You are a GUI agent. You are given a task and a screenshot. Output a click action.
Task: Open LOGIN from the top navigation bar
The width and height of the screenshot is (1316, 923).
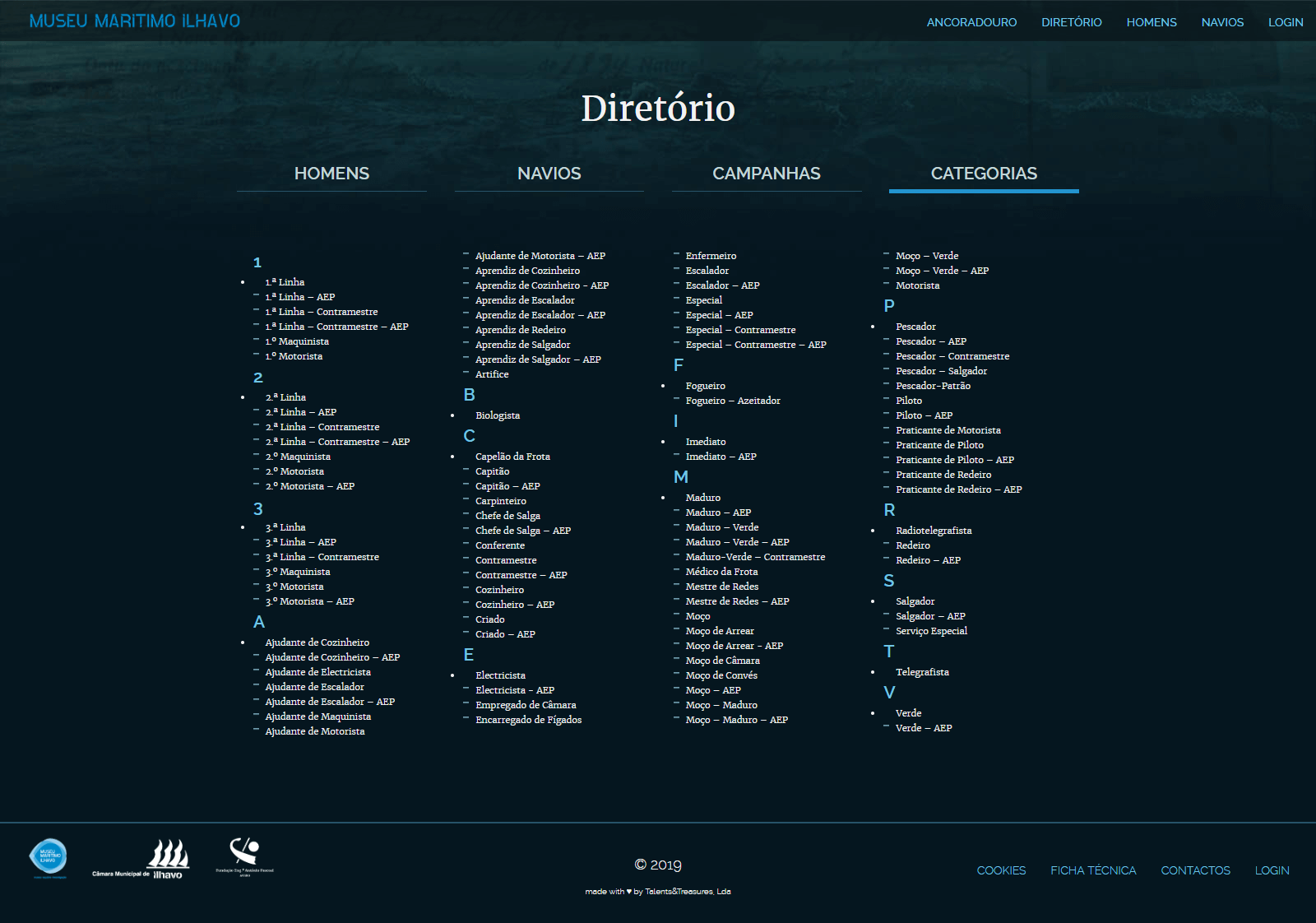click(x=1285, y=22)
